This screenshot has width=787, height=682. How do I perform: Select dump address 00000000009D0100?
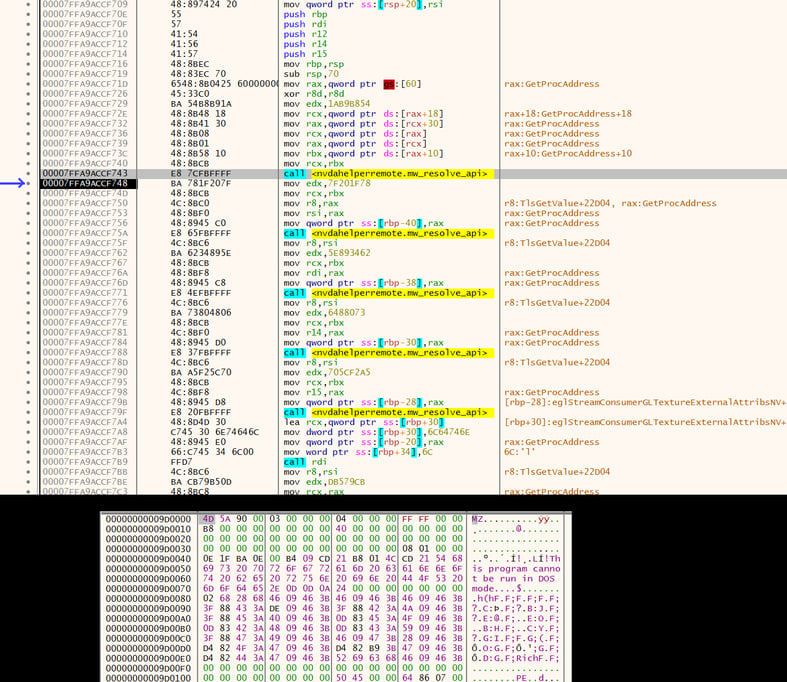149,678
